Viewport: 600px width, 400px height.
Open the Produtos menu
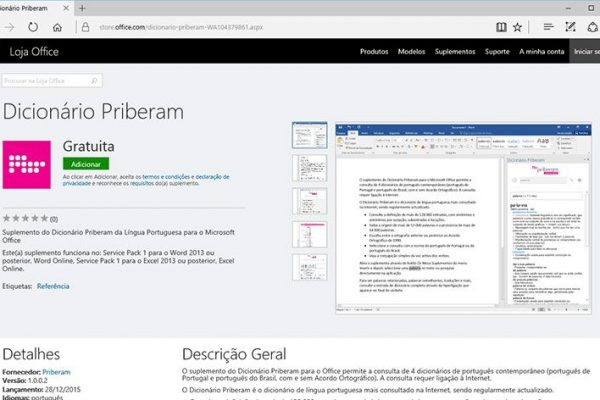(374, 51)
